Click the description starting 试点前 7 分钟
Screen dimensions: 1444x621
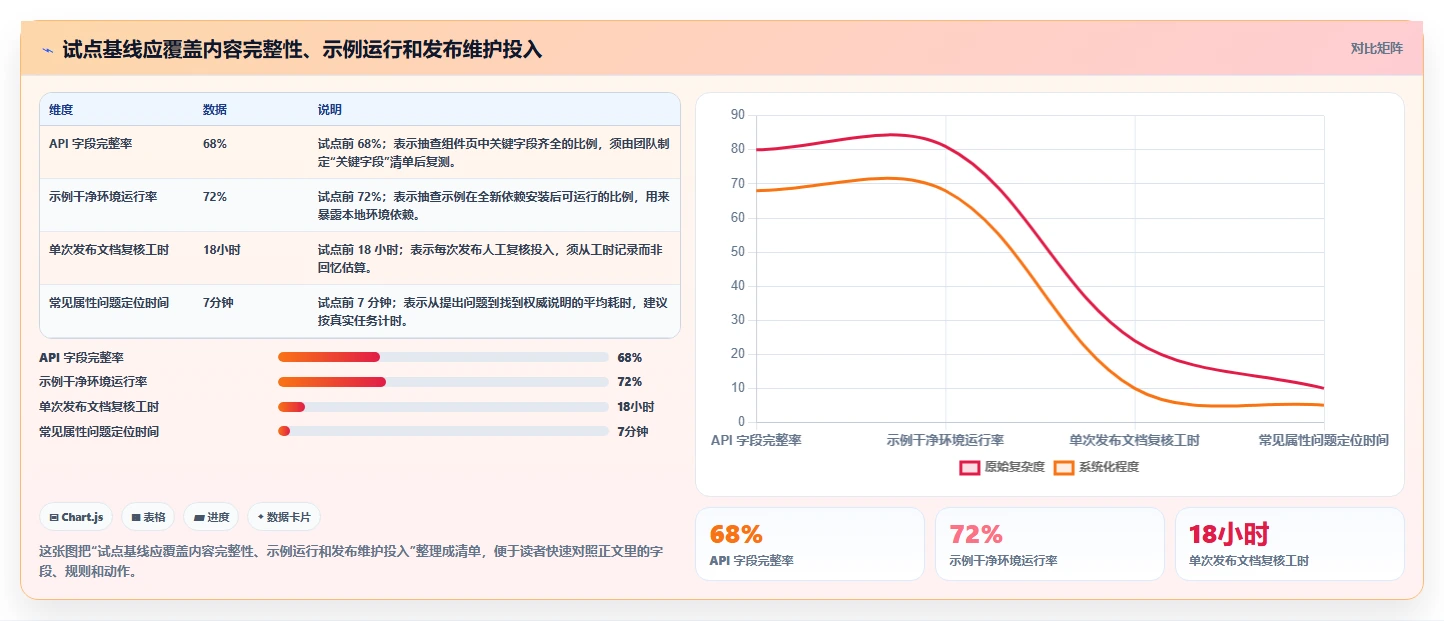click(x=494, y=312)
